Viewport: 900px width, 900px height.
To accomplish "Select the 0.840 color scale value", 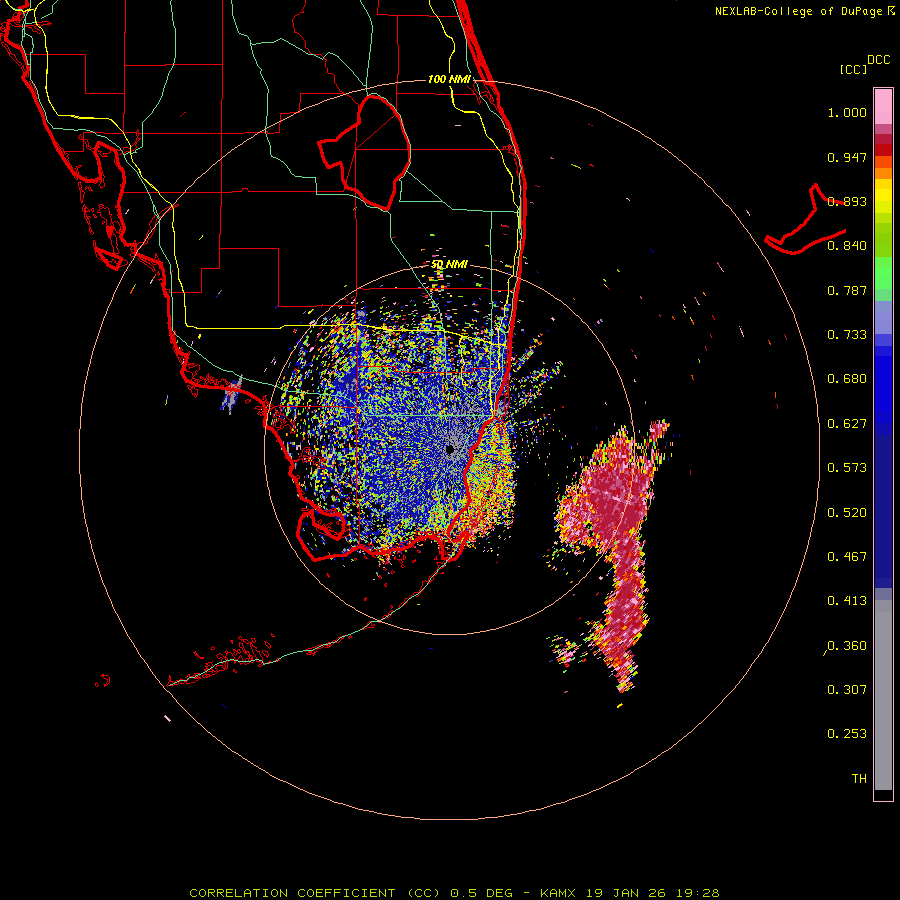I will (x=847, y=246).
